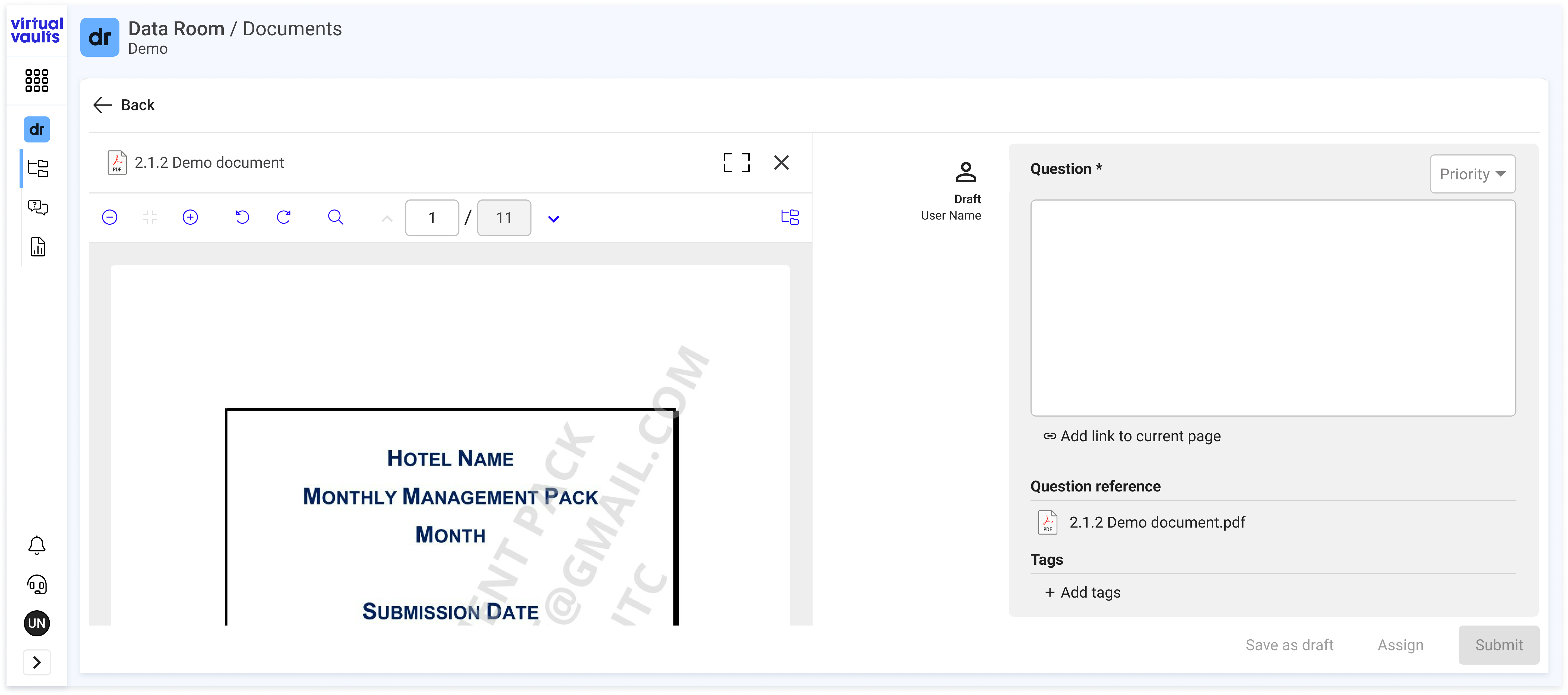This screenshot has height=695, width=1568.
Task: Toggle fullscreen view of the document
Action: [736, 163]
